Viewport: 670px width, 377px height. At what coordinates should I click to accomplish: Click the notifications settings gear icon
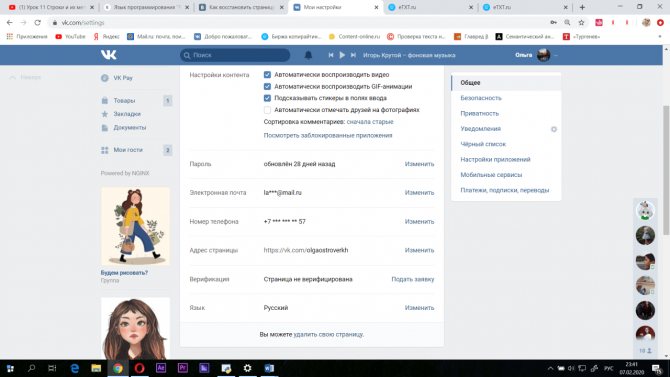point(554,129)
